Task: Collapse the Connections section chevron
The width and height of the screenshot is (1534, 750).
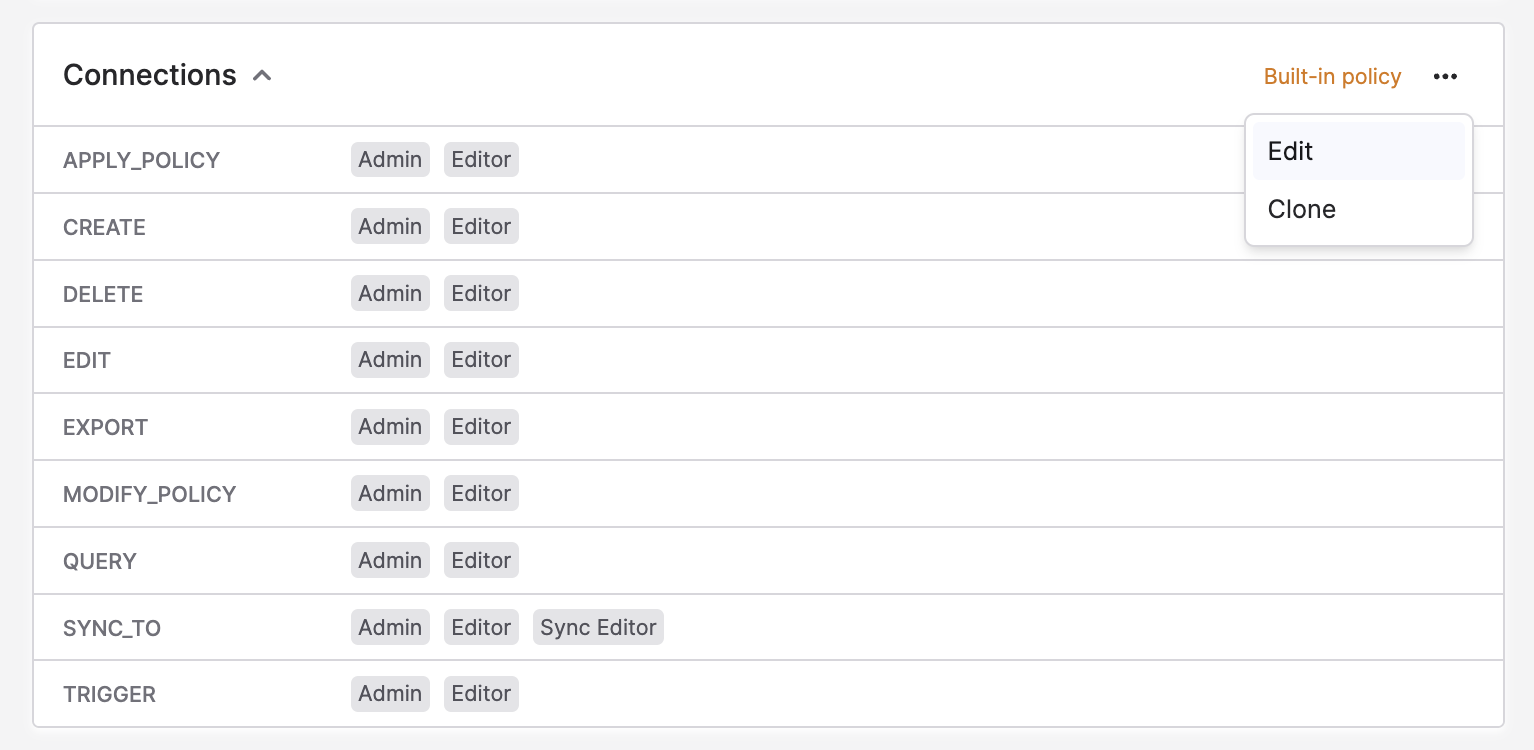Action: [262, 76]
